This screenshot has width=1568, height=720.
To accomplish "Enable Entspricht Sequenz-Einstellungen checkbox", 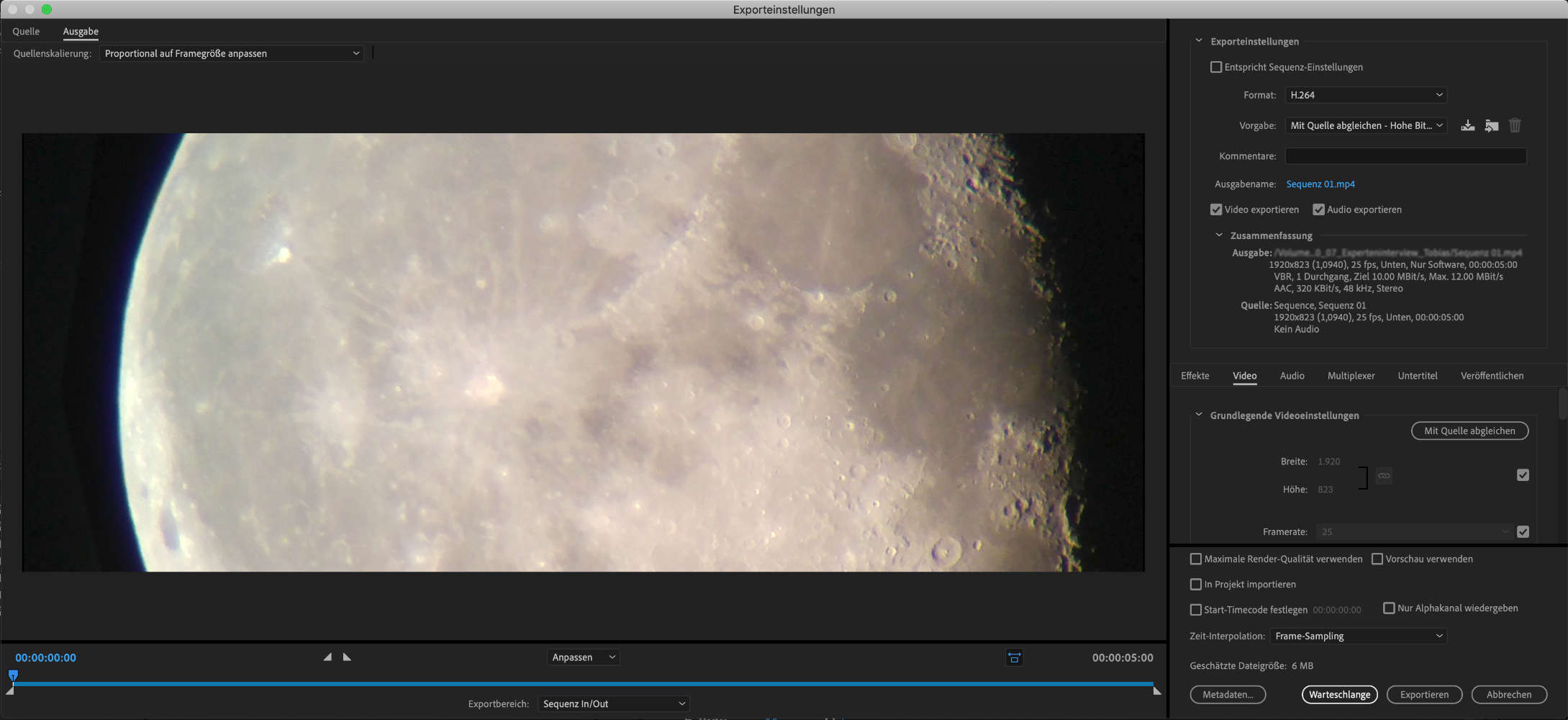I will (1216, 67).
